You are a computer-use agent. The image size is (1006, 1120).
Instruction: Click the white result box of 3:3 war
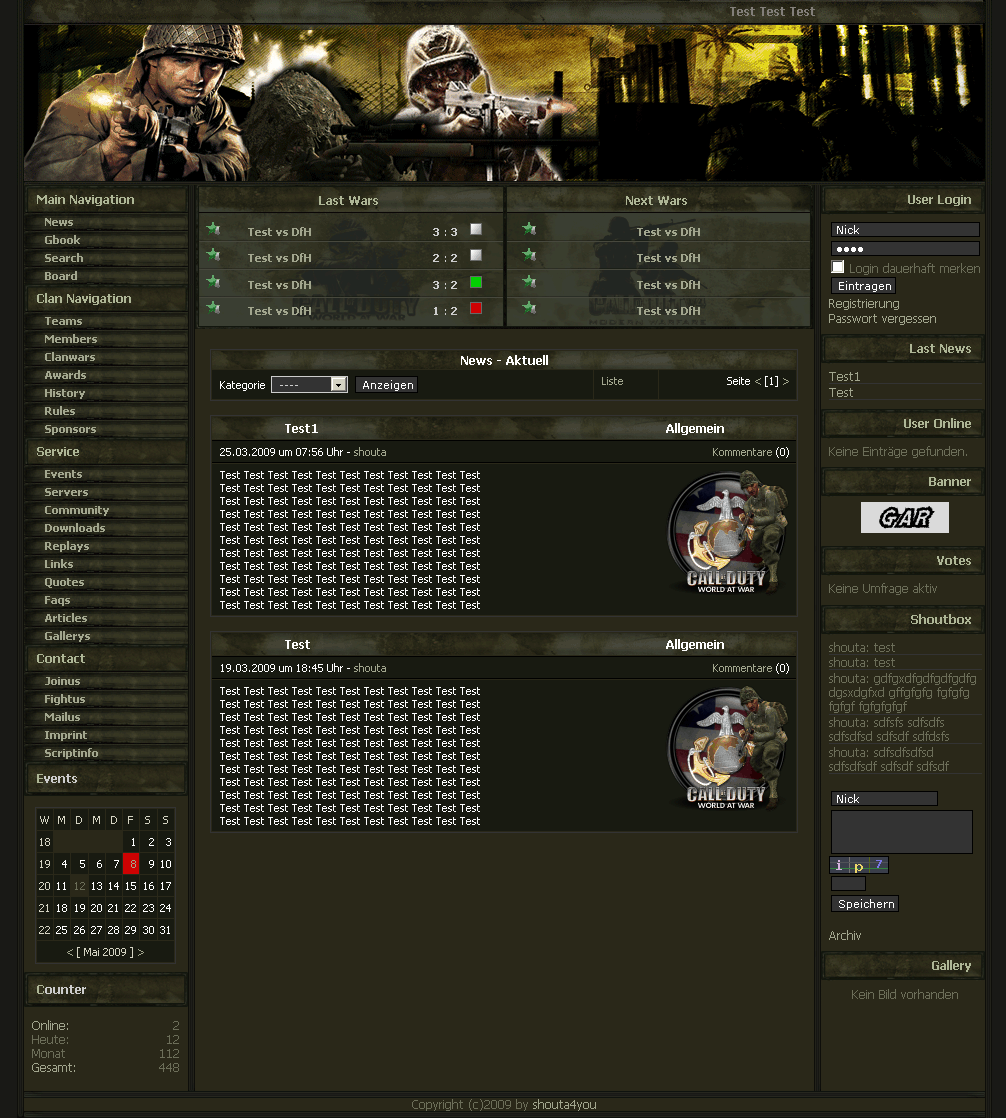click(476, 229)
